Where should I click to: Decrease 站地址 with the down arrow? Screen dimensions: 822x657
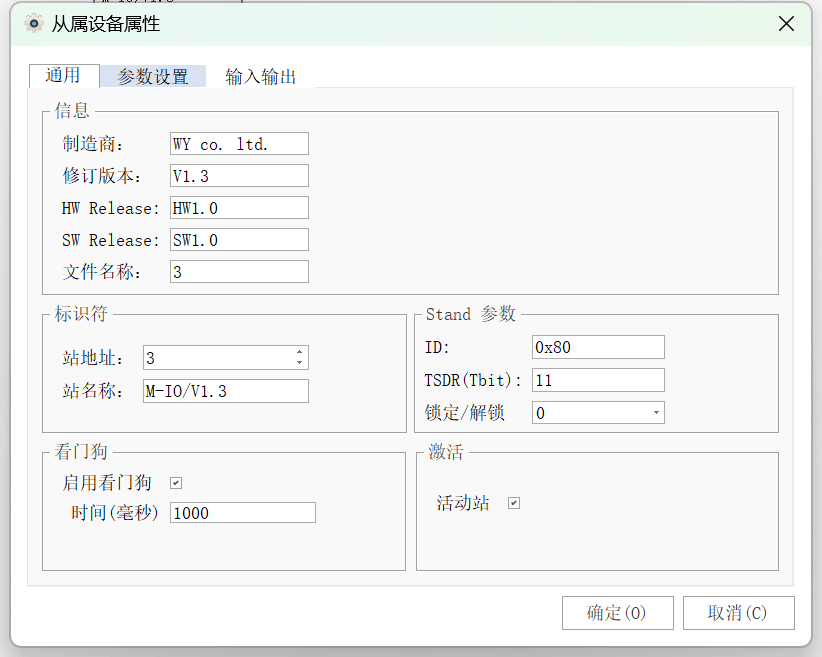pos(299,363)
